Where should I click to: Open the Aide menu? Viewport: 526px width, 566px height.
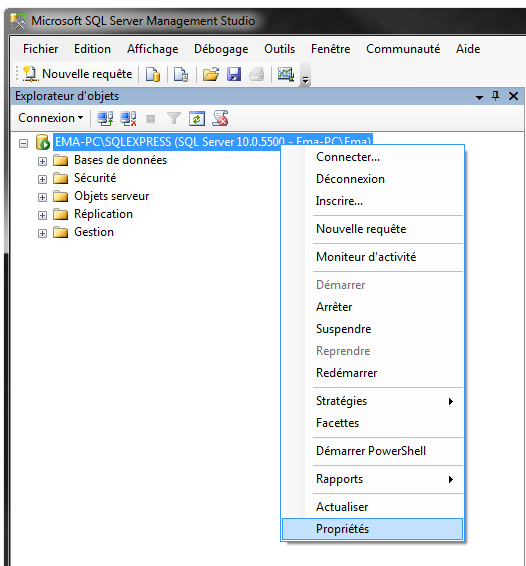pyautogui.click(x=468, y=49)
